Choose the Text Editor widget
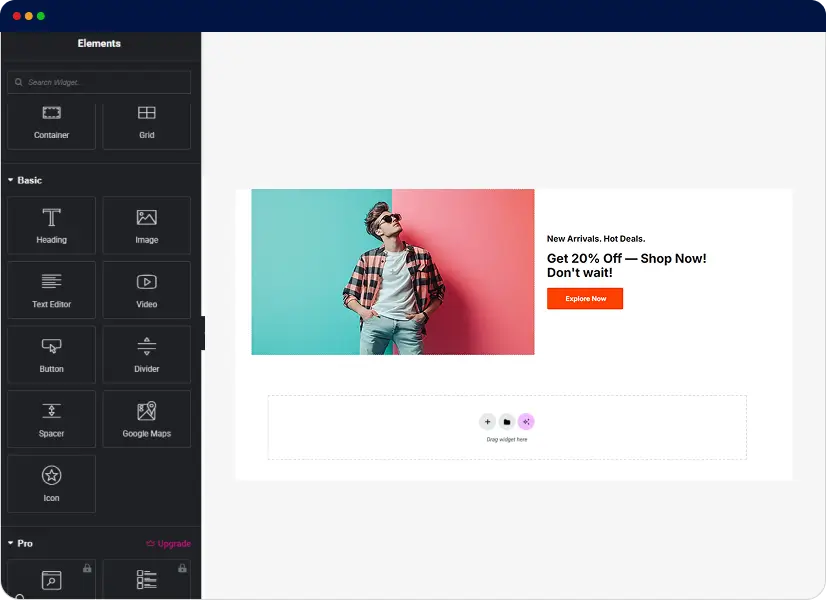 pos(51,290)
